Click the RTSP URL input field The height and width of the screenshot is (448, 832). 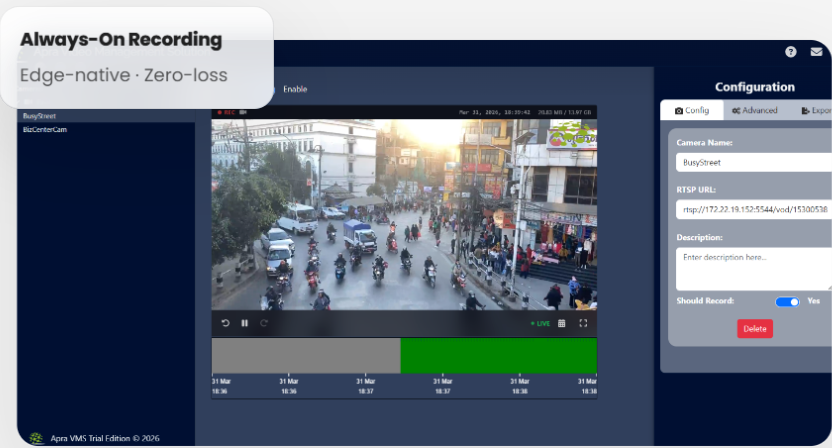pyautogui.click(x=753, y=209)
